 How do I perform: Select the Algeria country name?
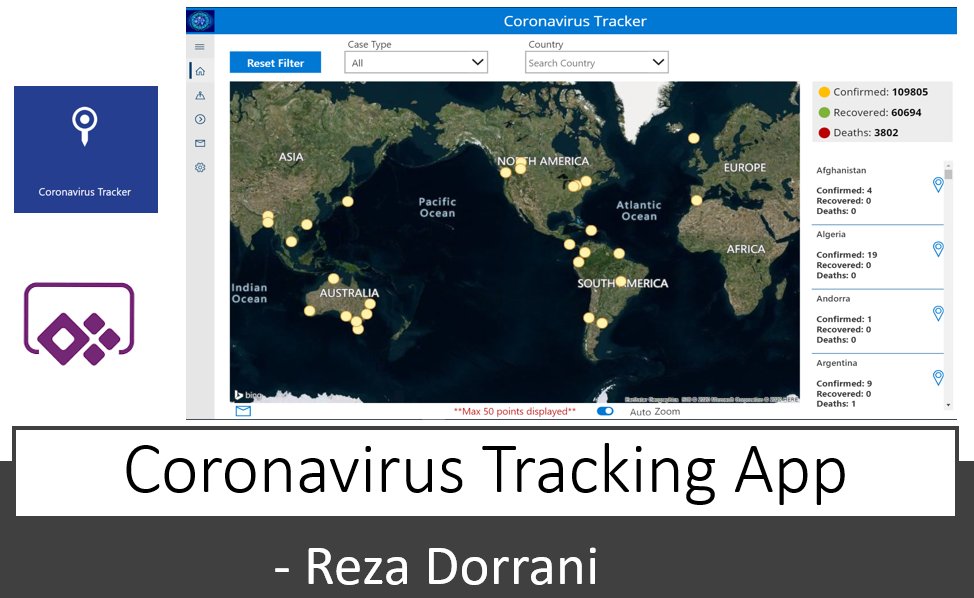point(831,234)
